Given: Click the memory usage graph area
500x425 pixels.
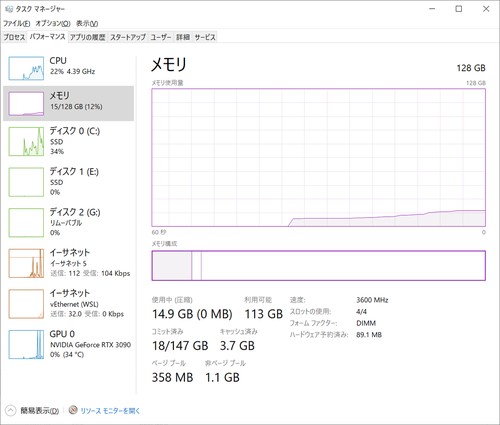Looking at the screenshot, I should 318,158.
